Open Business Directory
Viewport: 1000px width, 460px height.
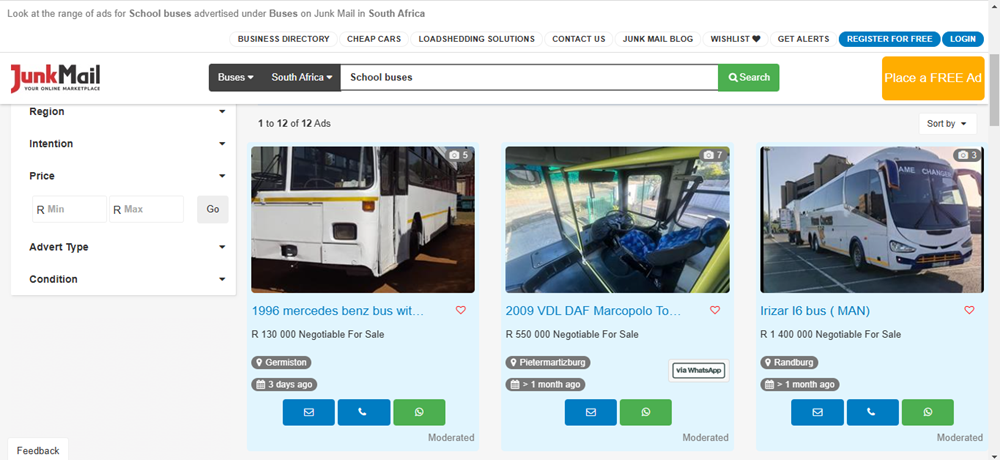tap(283, 39)
